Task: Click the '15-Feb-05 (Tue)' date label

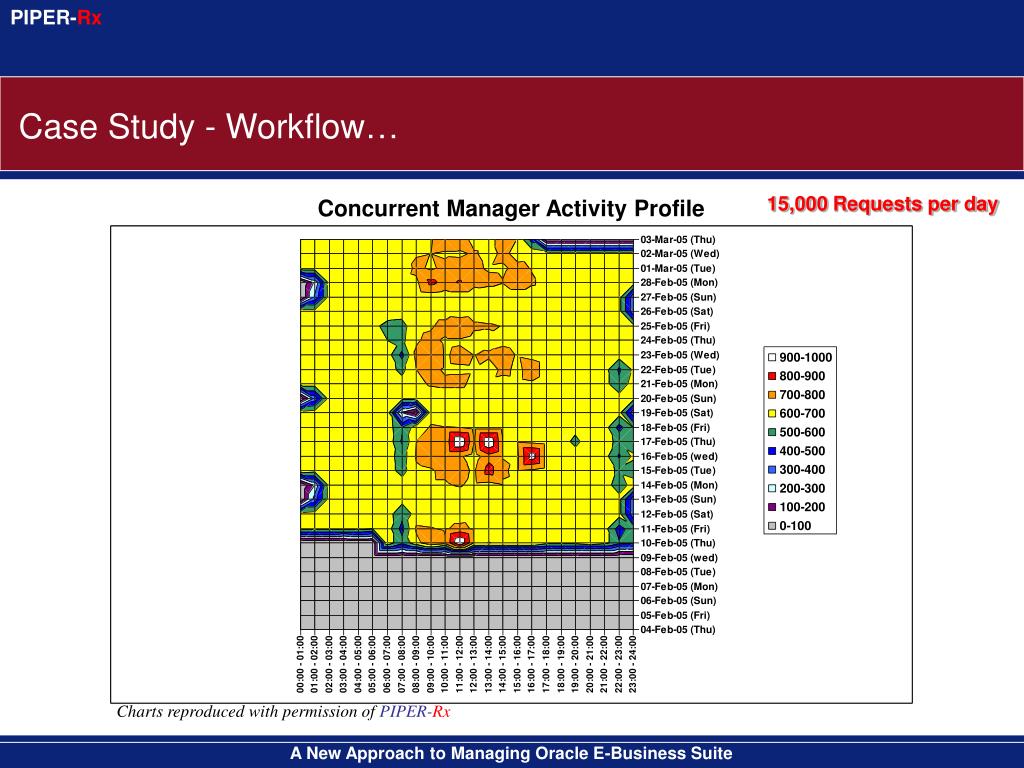Action: click(678, 471)
